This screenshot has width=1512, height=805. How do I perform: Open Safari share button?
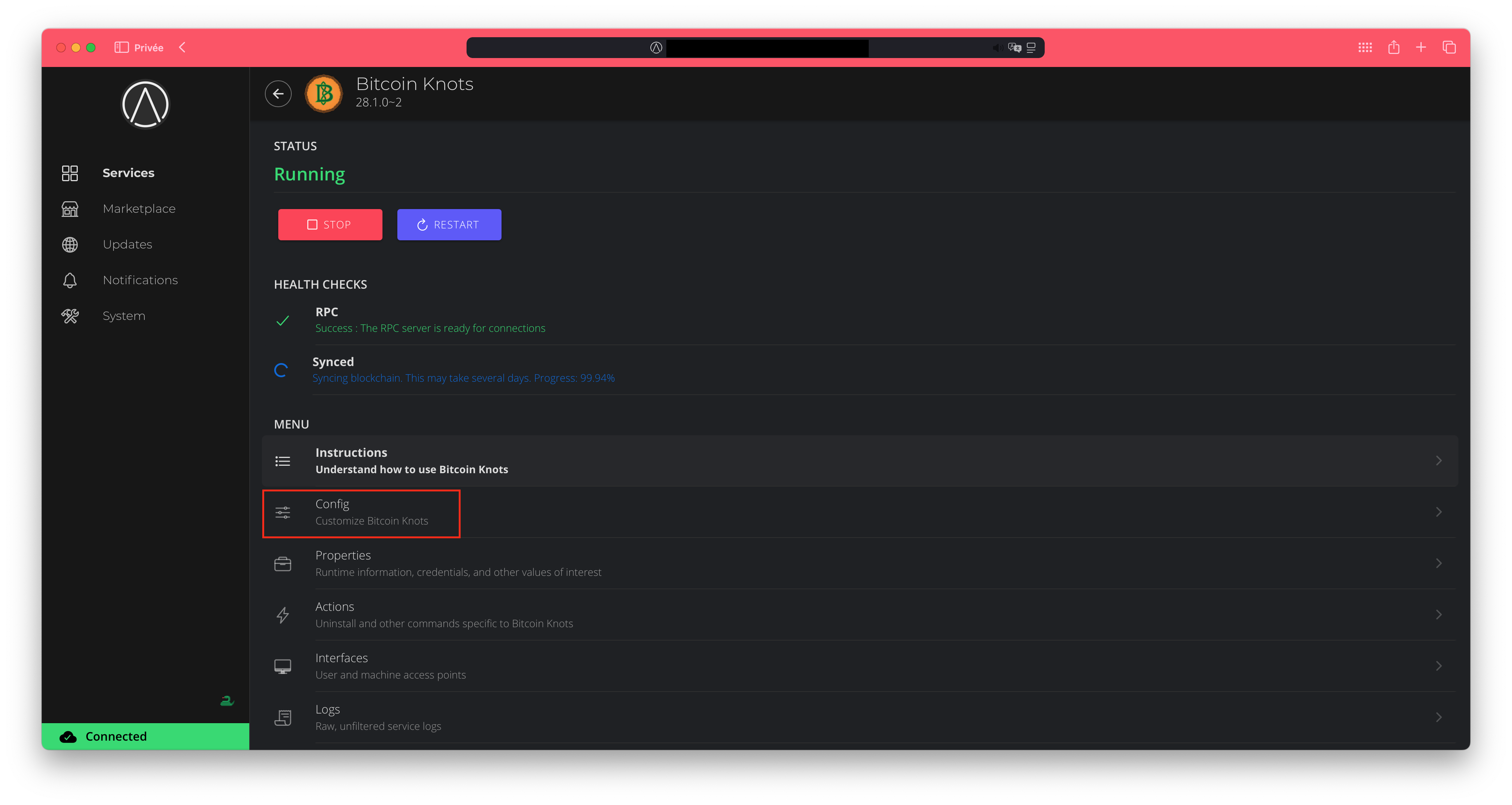point(1393,48)
